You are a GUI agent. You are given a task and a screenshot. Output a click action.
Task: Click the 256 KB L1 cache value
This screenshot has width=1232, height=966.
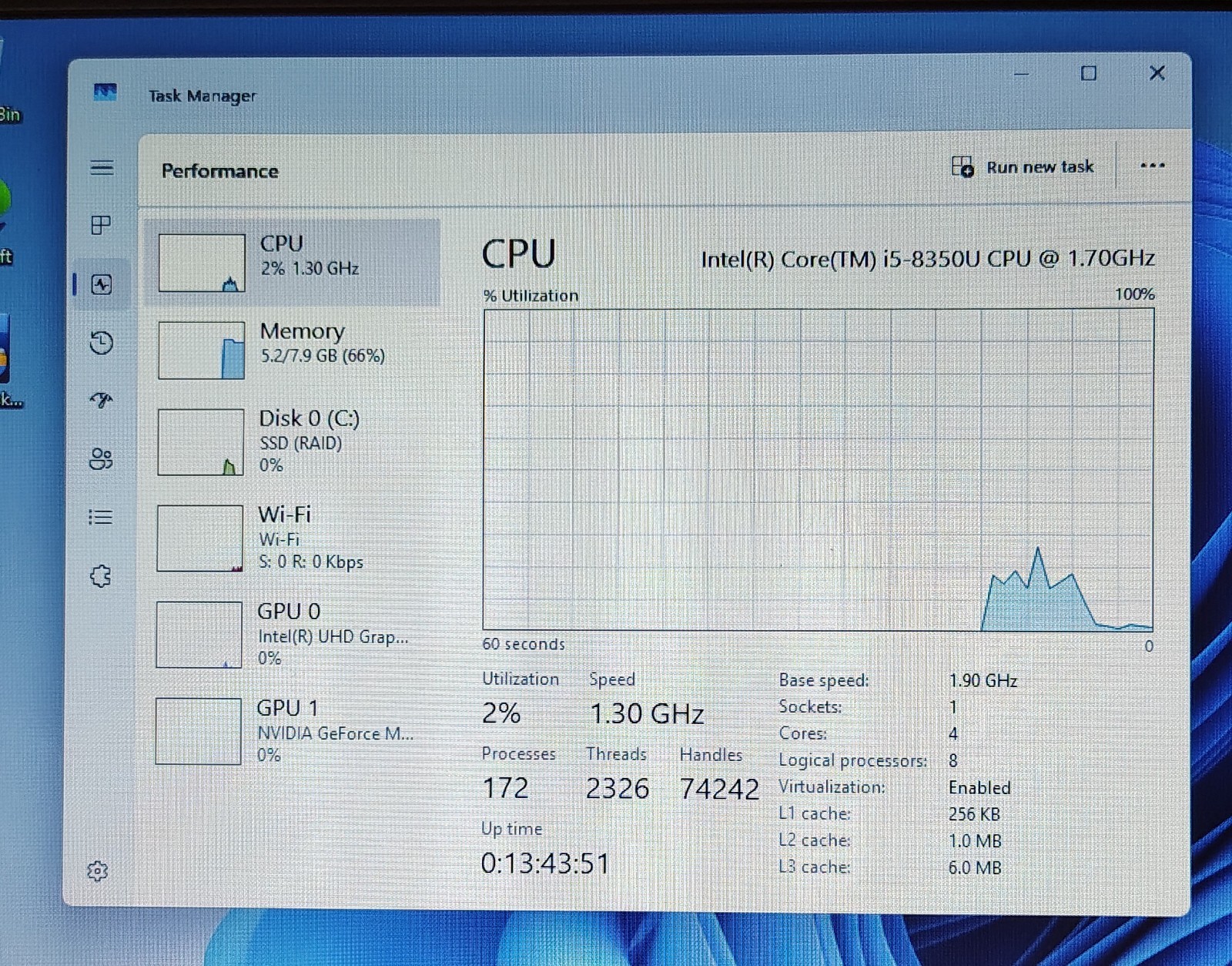[974, 814]
